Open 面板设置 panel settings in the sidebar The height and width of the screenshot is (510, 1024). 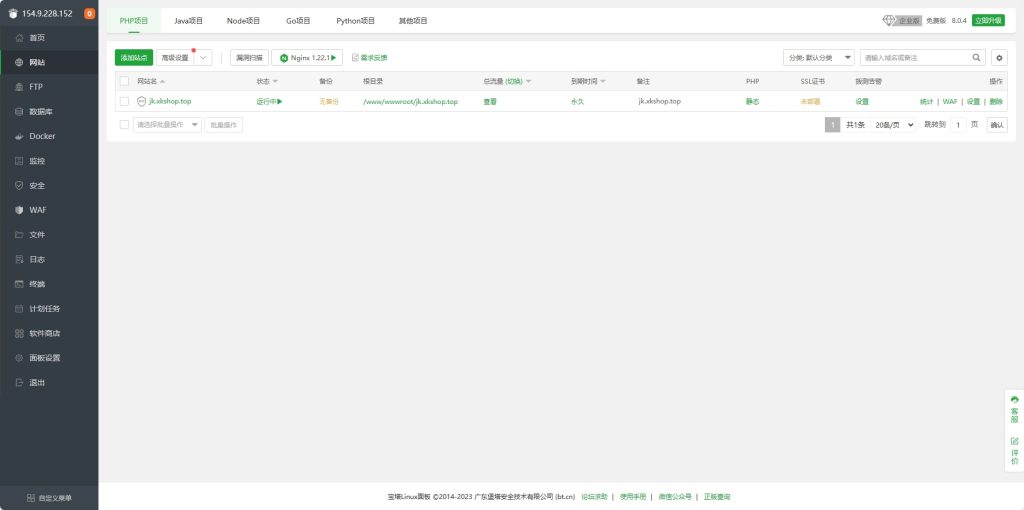(x=49, y=358)
